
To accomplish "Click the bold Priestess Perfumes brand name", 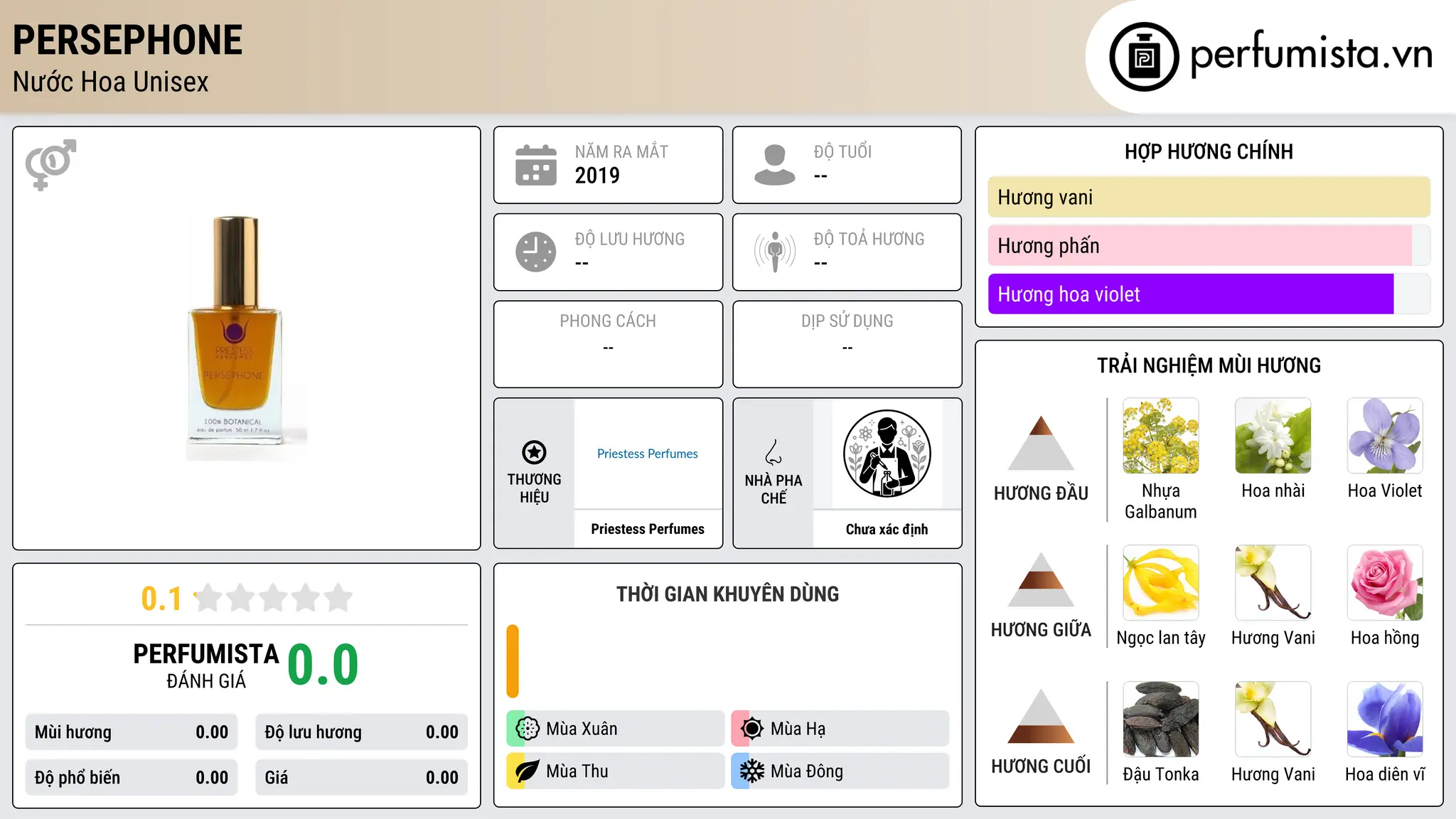I will (648, 529).
